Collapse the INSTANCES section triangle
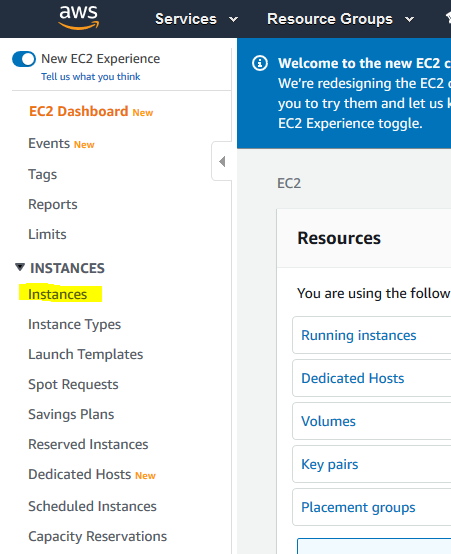Image resolution: width=451 pixels, height=554 pixels. [x=20, y=267]
